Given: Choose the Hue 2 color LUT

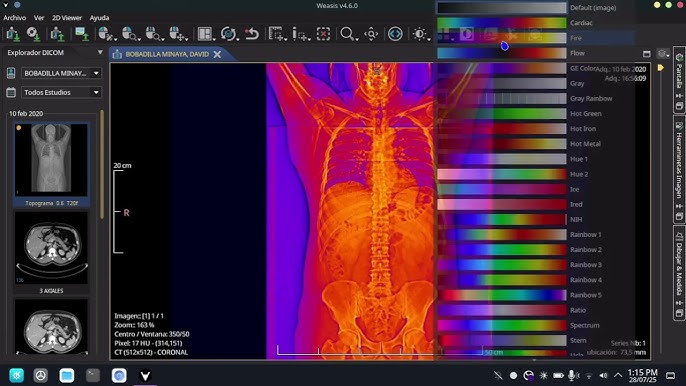Looking at the screenshot, I should pos(536,174).
